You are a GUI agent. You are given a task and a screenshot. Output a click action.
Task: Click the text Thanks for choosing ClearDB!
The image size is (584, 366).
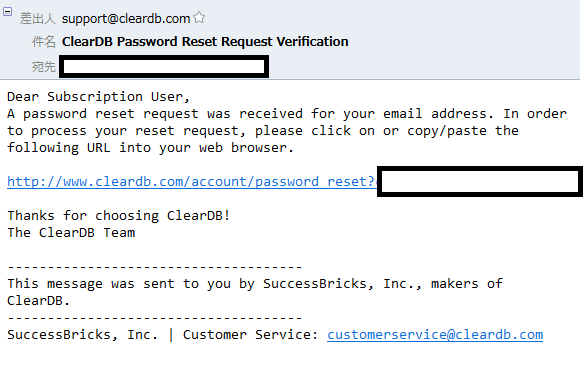pyautogui.click(x=119, y=215)
